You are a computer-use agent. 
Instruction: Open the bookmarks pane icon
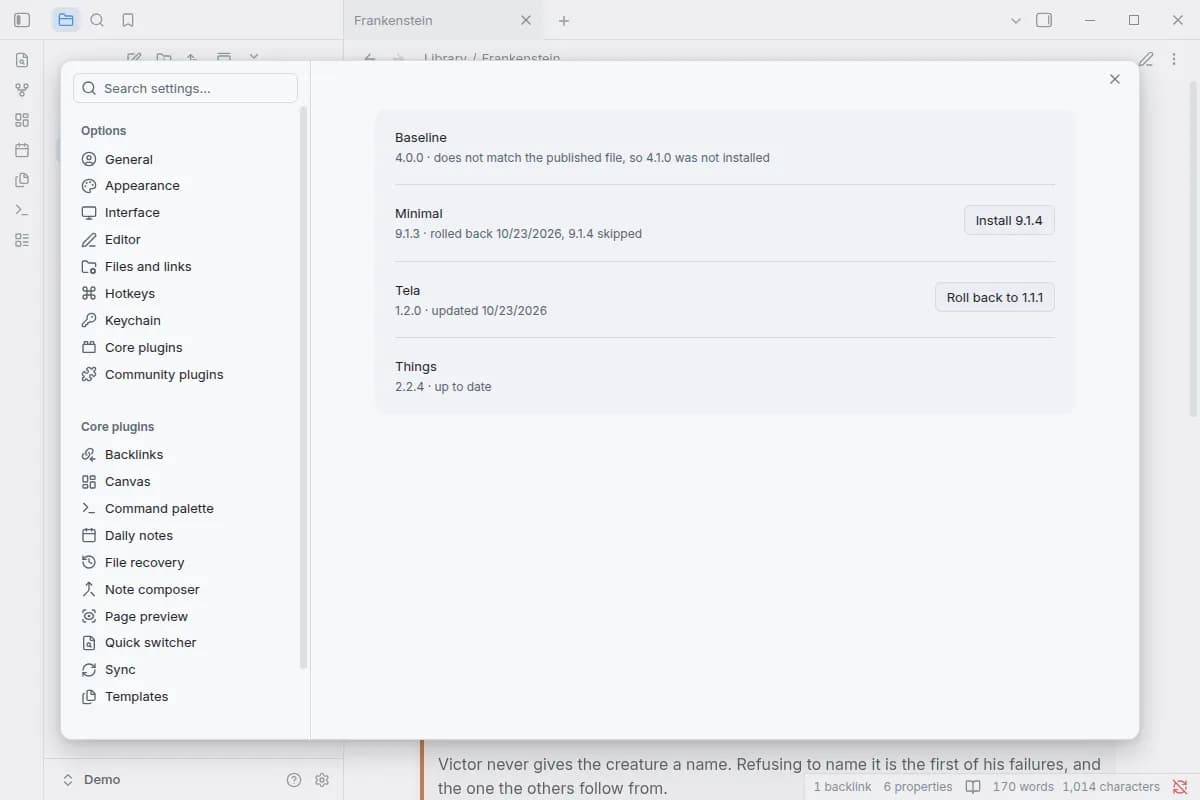coord(128,20)
